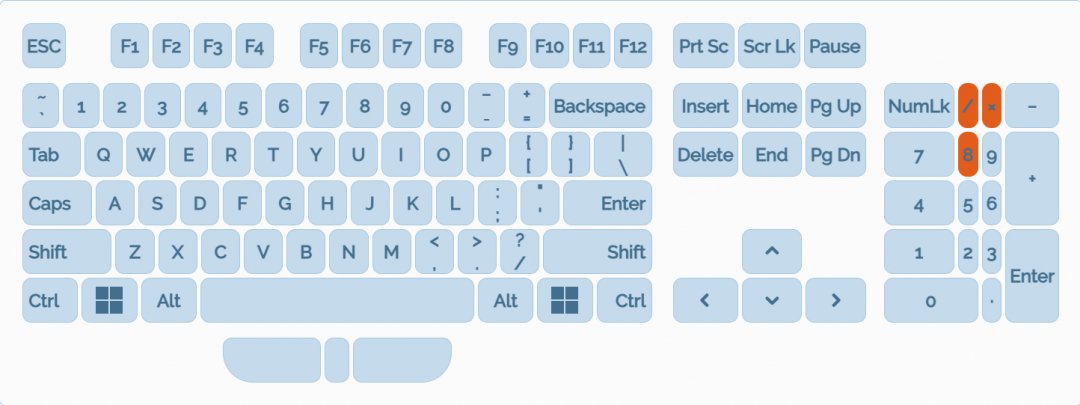This screenshot has width=1080, height=405.
Task: Hit the Backspace key
Action: 599,106
